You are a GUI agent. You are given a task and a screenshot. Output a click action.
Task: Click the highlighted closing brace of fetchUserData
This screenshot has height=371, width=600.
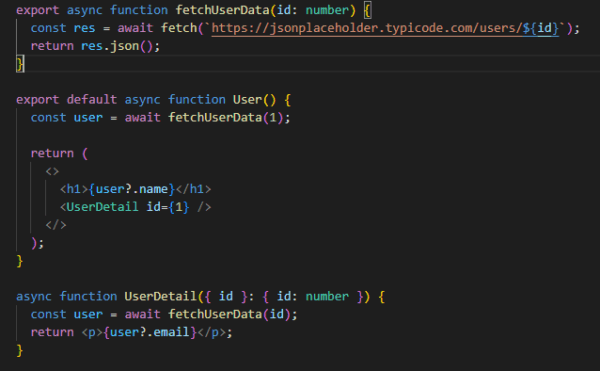pos(20,63)
